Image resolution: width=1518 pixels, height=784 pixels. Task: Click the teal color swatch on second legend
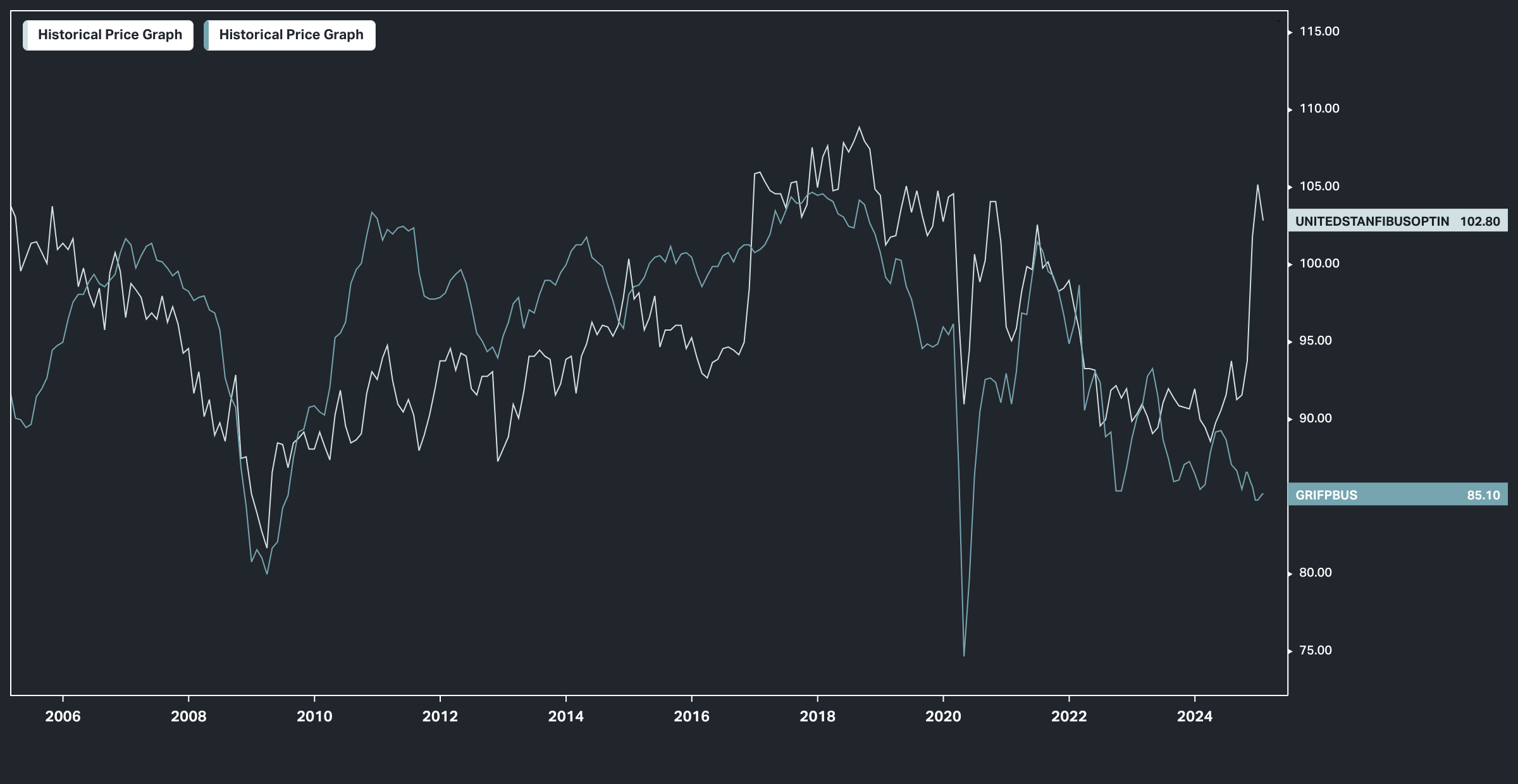206,35
